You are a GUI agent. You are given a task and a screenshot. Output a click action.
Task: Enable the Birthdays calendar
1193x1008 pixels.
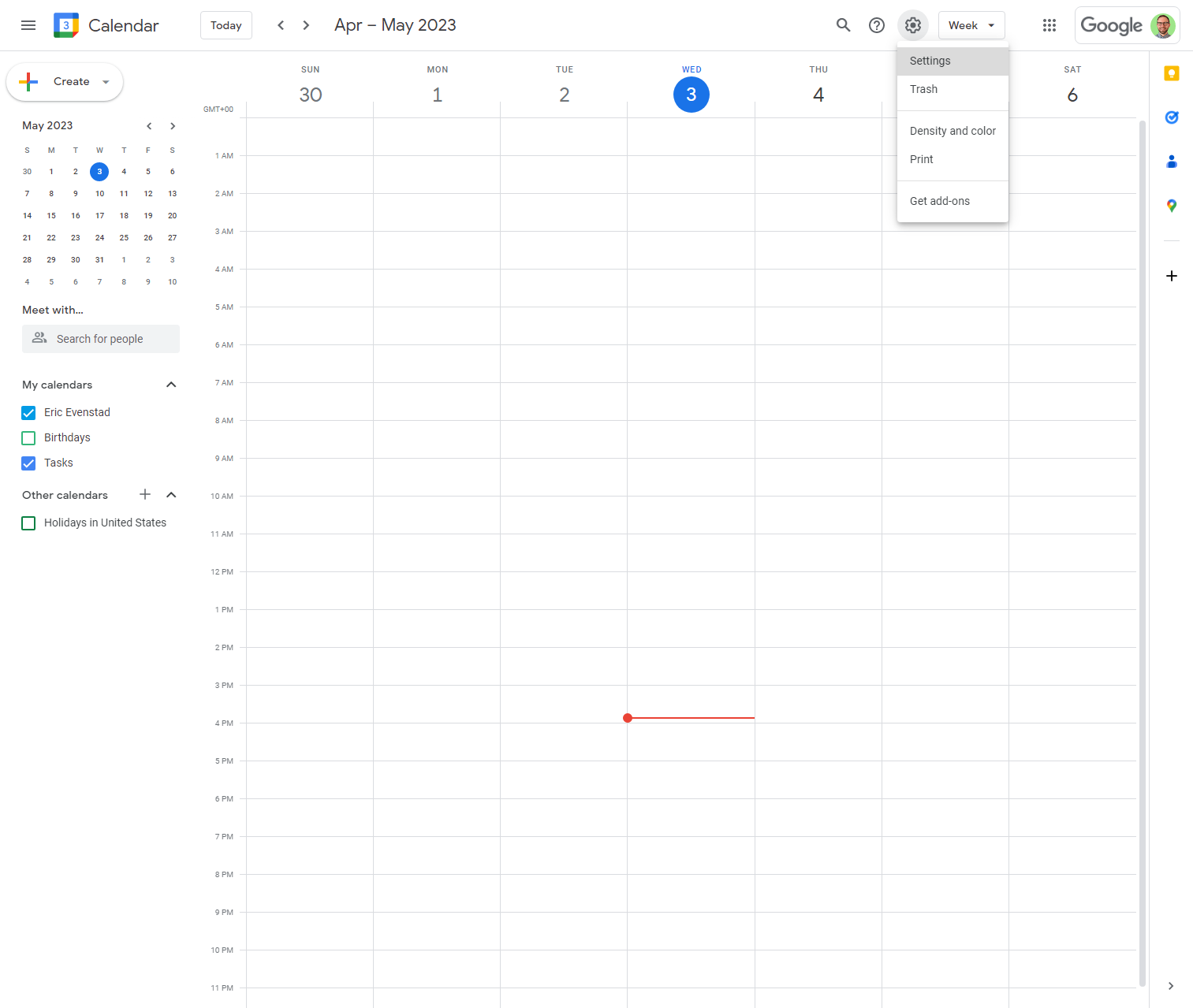point(28,438)
